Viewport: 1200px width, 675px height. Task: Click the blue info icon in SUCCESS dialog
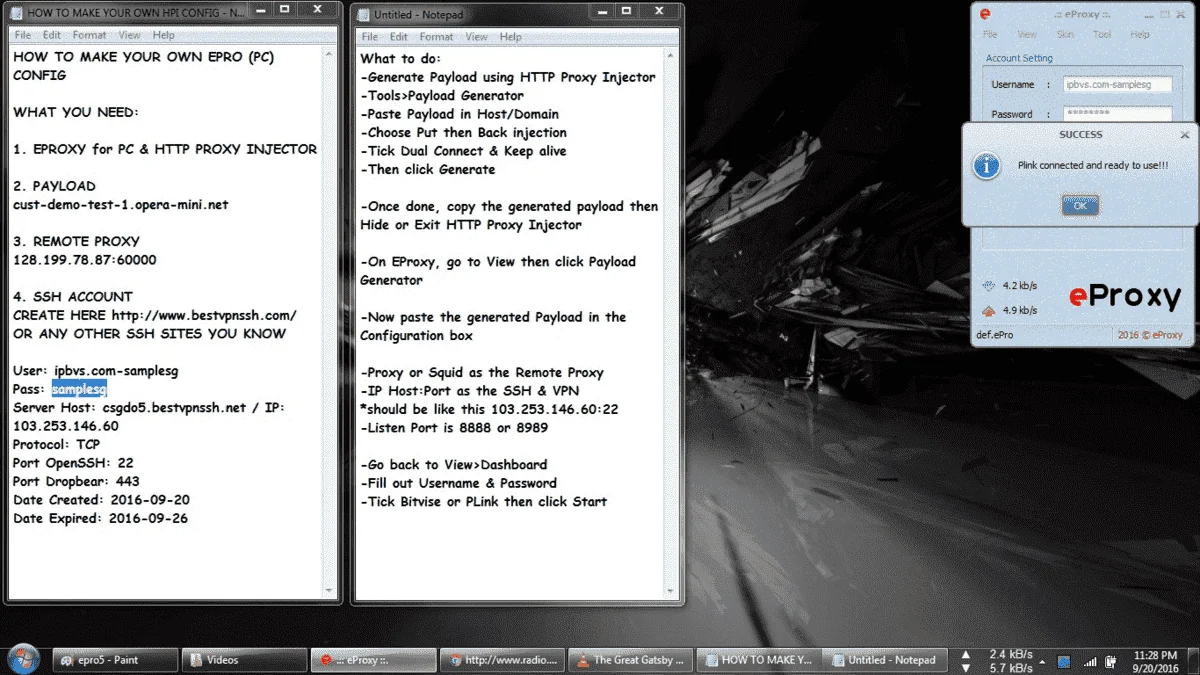coord(987,166)
